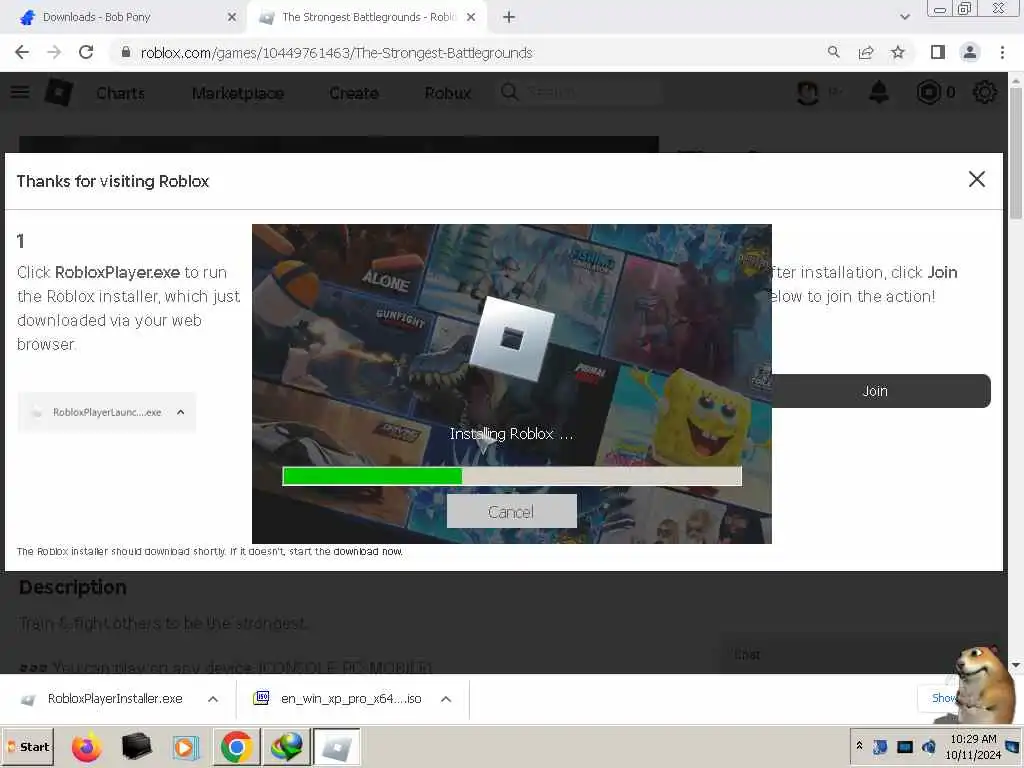Cancel the Roblox installation
Image resolution: width=1024 pixels, height=768 pixels.
[511, 511]
